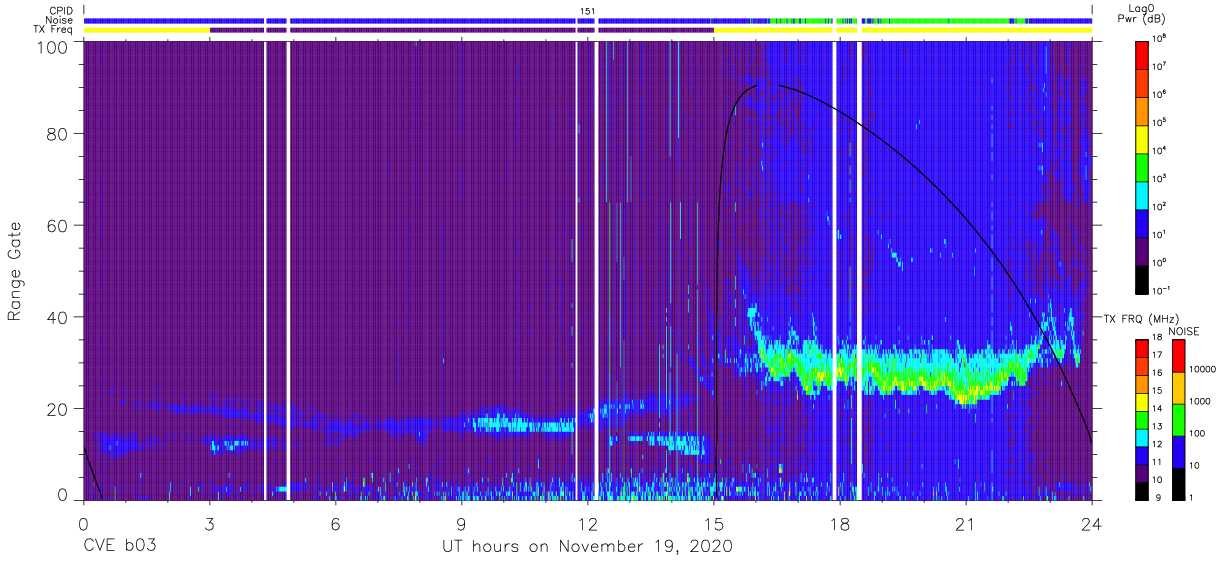Click the '1000' label on NOISE colorbar

[x=1198, y=400]
